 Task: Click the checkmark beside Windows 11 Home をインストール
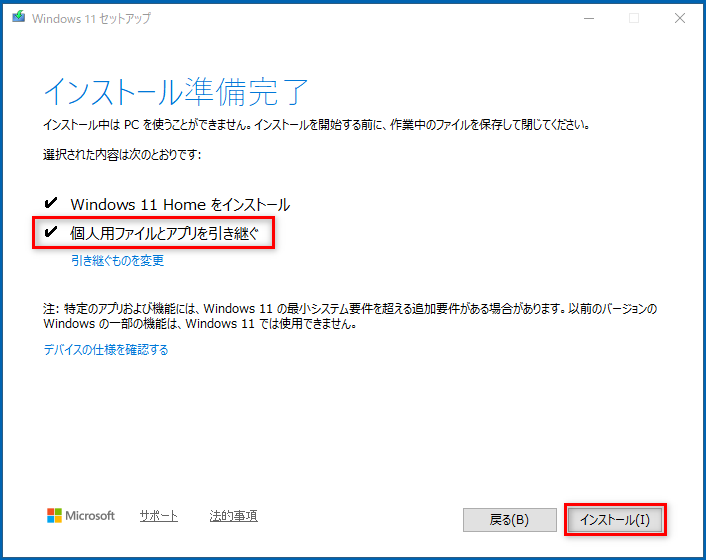[x=50, y=203]
